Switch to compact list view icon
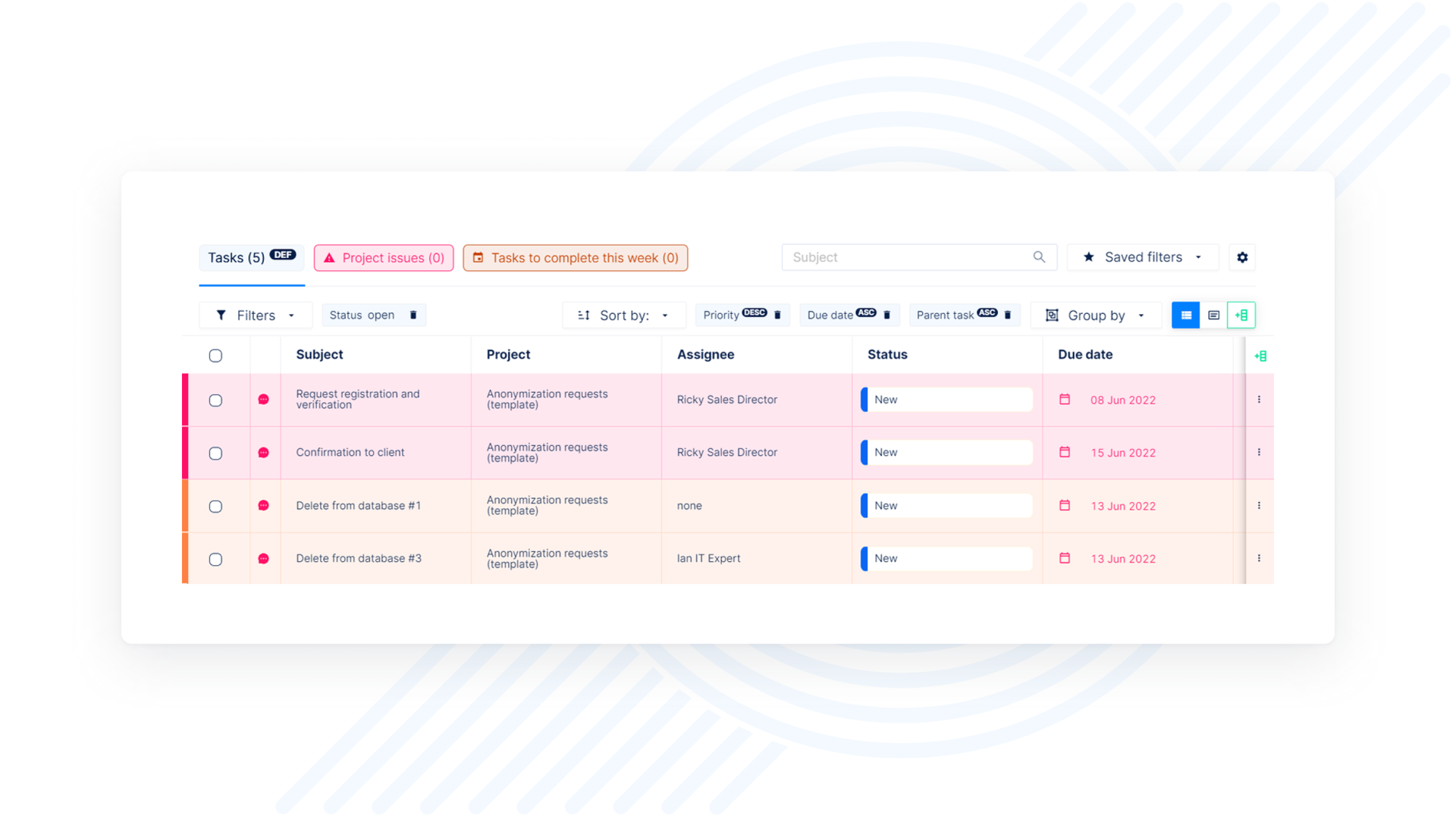 pyautogui.click(x=1213, y=315)
